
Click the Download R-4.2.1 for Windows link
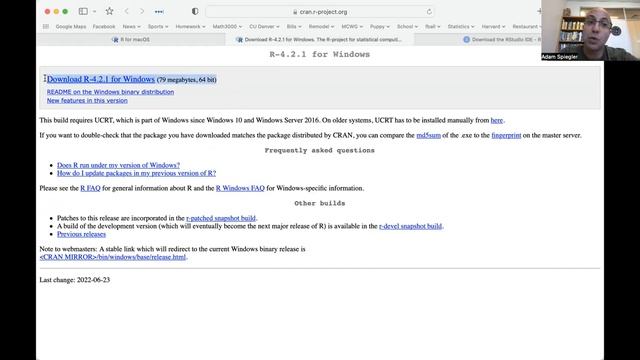[x=101, y=79]
